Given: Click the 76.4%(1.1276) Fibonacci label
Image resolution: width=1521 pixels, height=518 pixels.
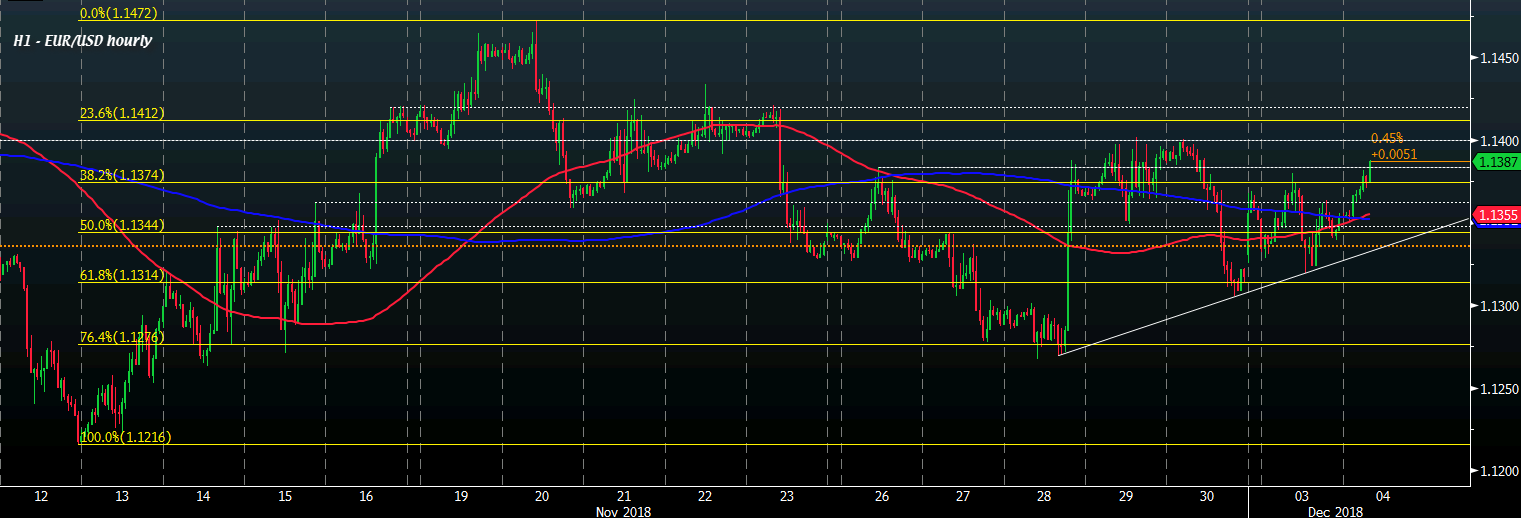Looking at the screenshot, I should click(121, 337).
